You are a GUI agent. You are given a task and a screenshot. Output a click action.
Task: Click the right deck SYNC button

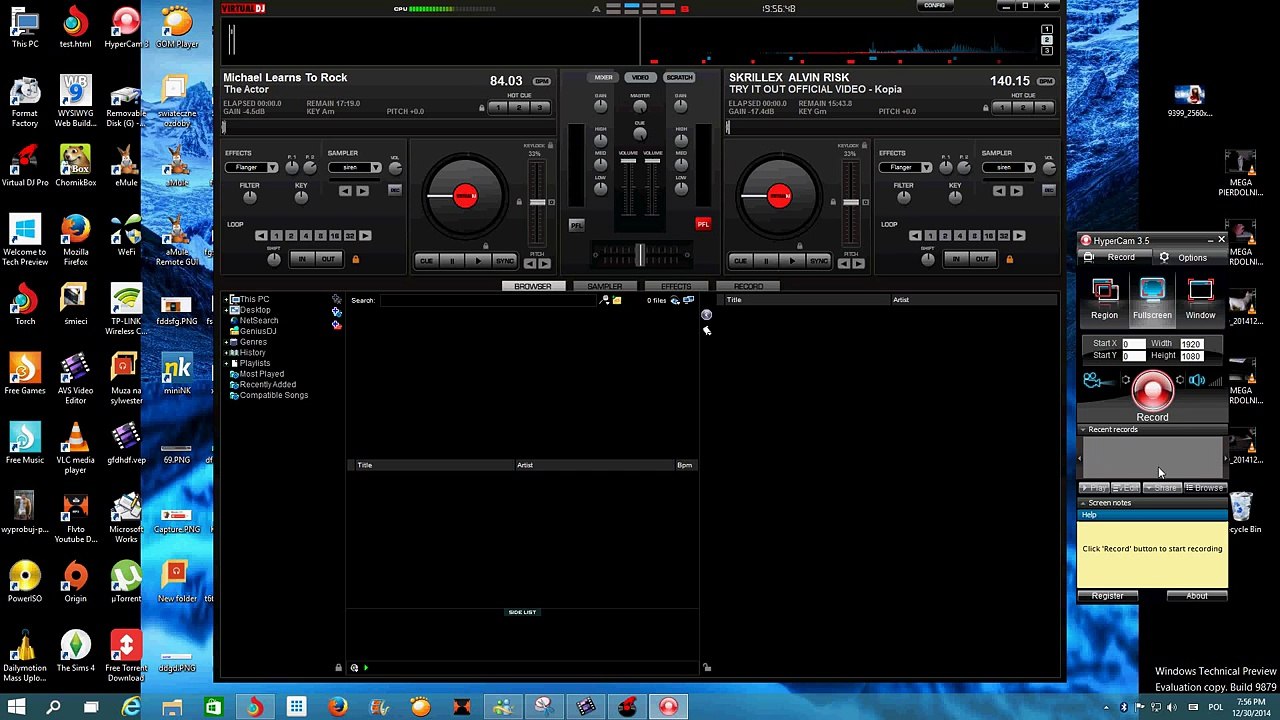click(x=819, y=261)
